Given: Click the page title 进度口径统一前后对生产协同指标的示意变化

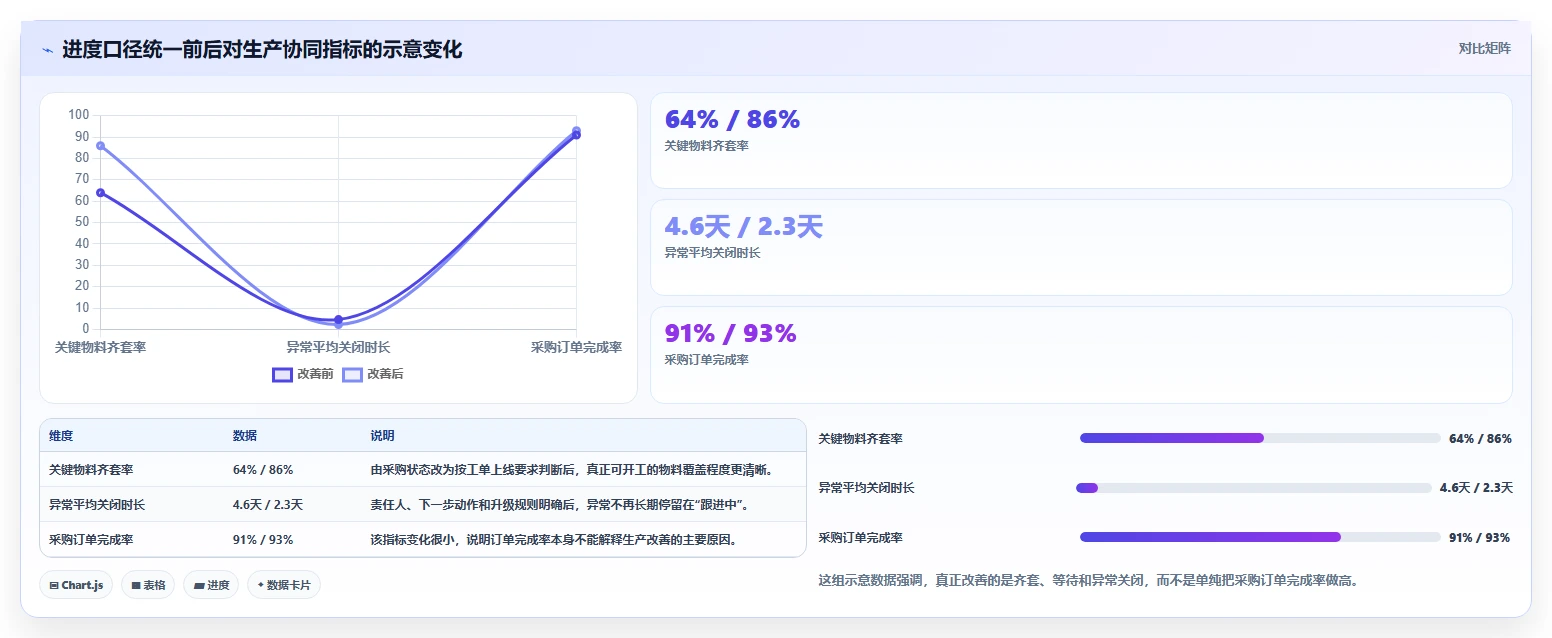Looking at the screenshot, I should (262, 50).
